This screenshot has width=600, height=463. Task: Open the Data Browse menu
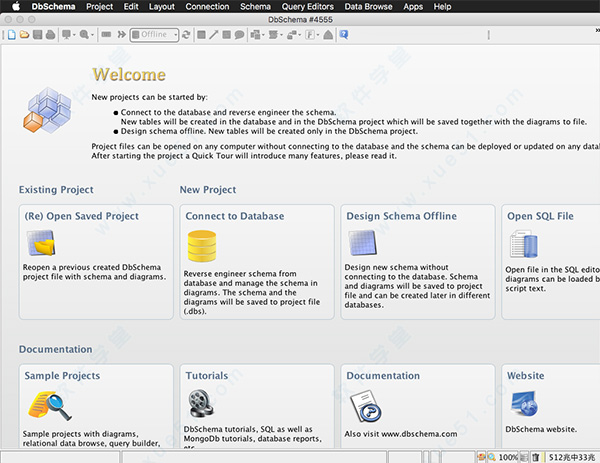pyautogui.click(x=368, y=7)
